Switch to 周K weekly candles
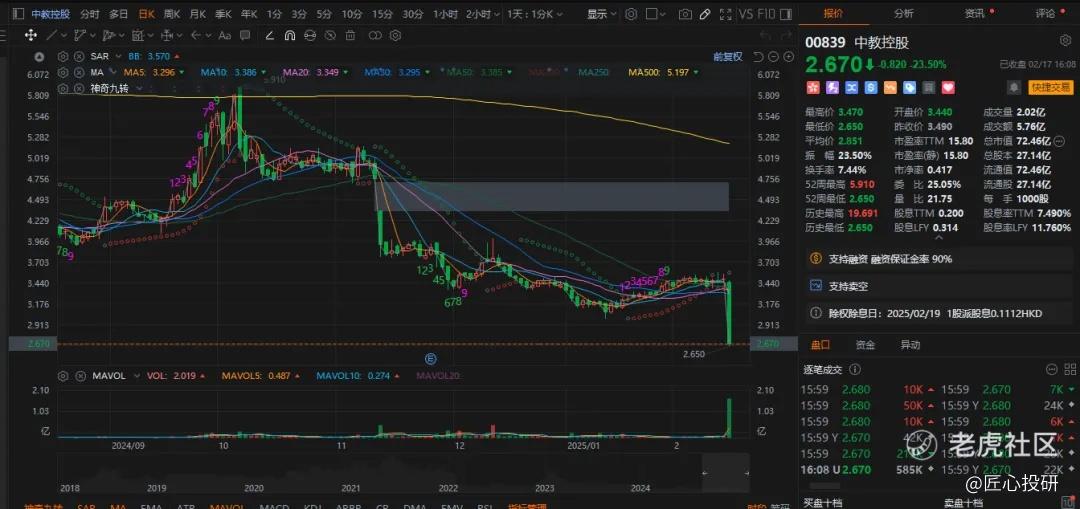Viewport: 1080px width, 509px height. tap(172, 14)
